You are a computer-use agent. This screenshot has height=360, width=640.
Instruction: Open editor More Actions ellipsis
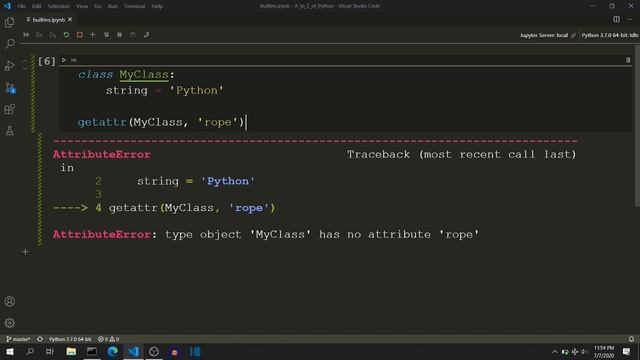coord(630,19)
